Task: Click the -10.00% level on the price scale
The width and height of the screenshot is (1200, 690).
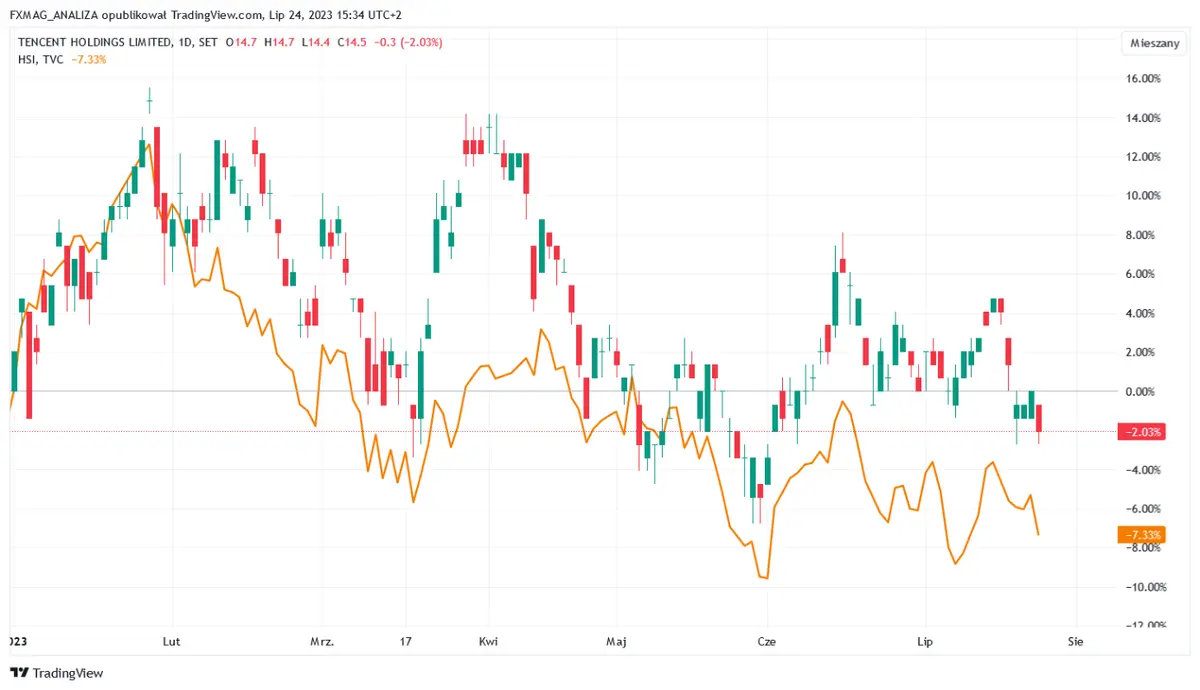Action: pos(1141,587)
